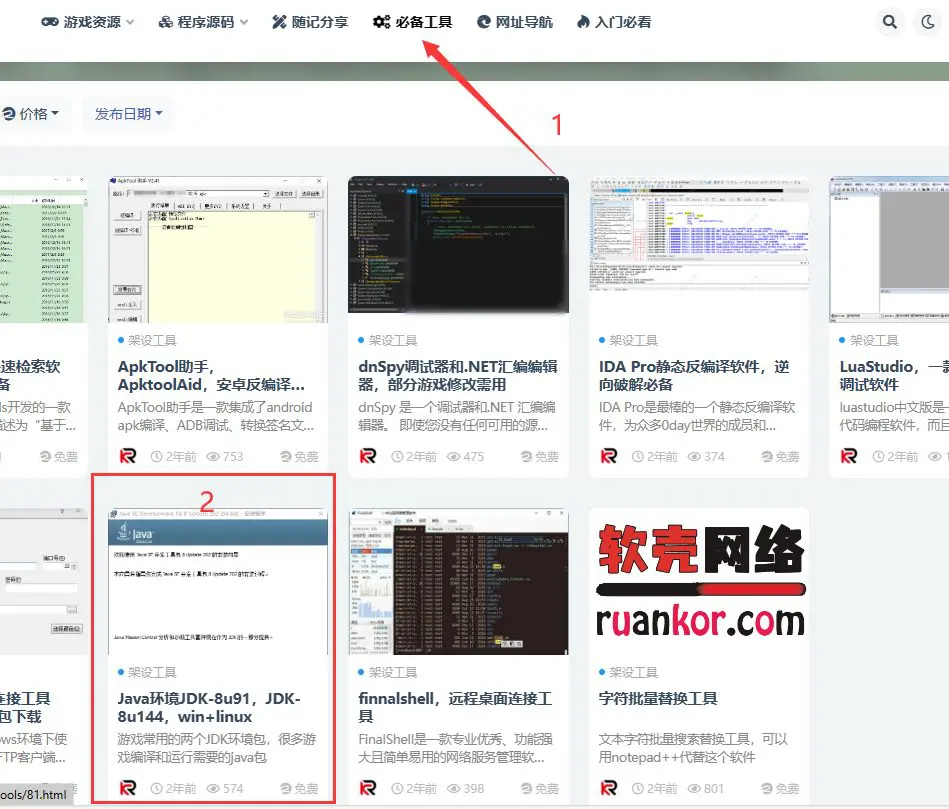Open the 字符批量替换工具 article title
This screenshot has width=949, height=809.
[x=658, y=699]
